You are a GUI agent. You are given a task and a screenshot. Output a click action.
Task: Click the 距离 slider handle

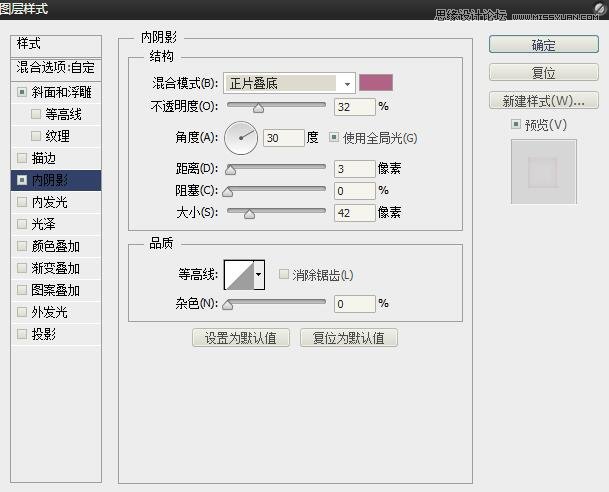[x=230, y=170]
